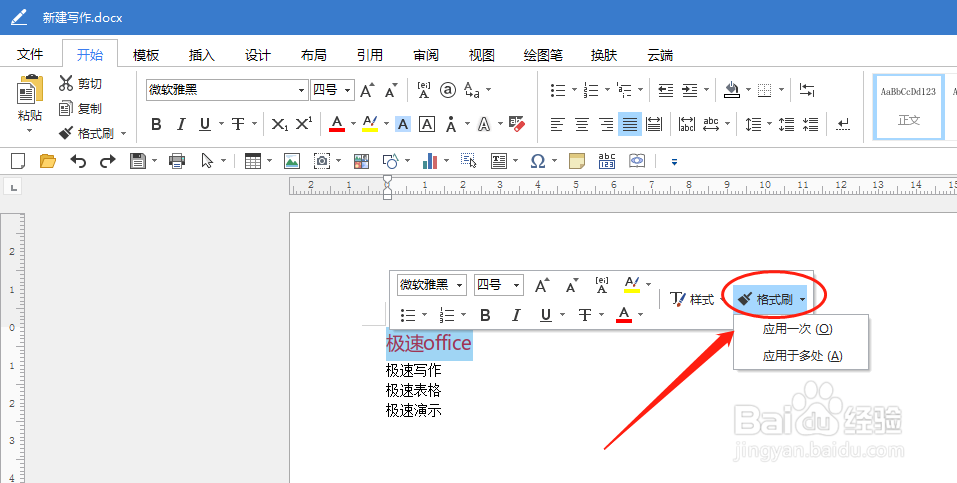
Task: Open mini toolbar font name dropdown
Action: click(x=460, y=285)
